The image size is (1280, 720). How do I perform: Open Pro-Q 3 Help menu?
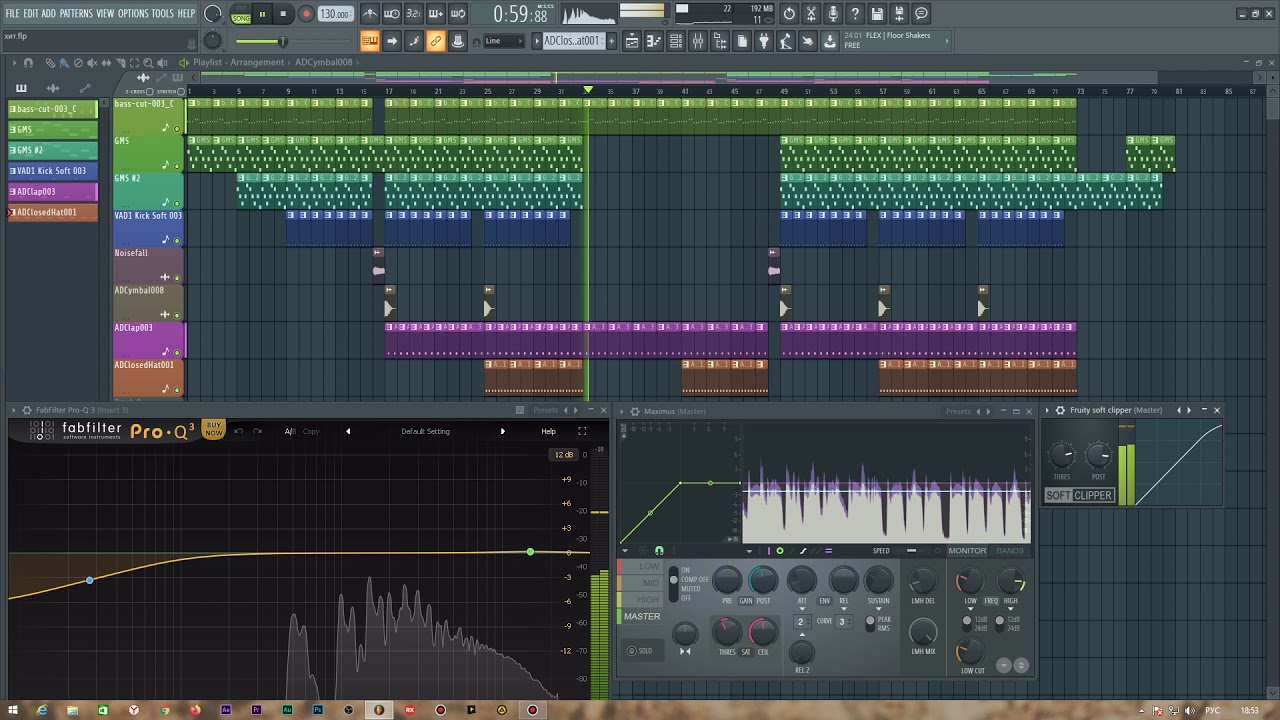tap(548, 431)
